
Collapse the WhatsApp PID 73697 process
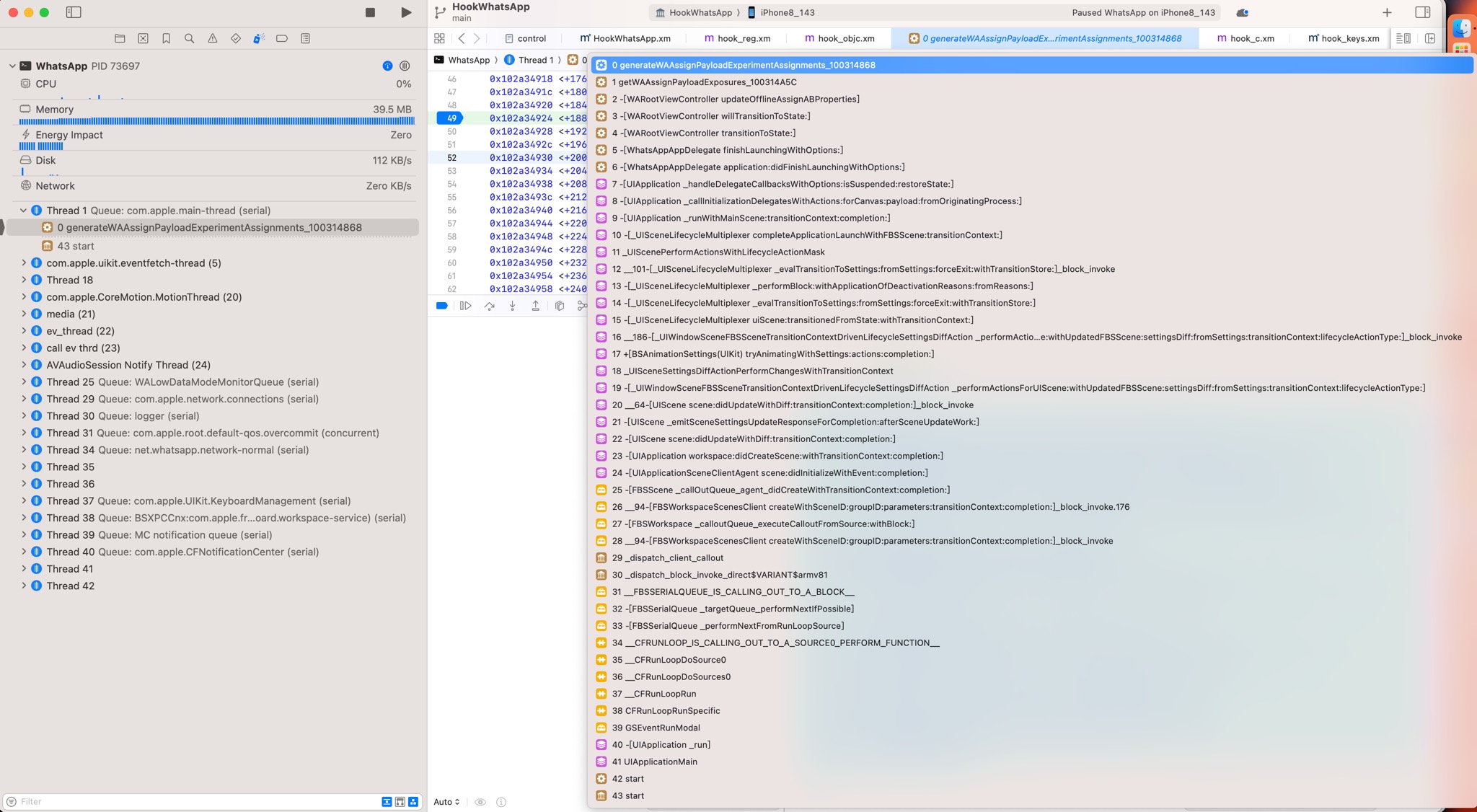pos(12,66)
